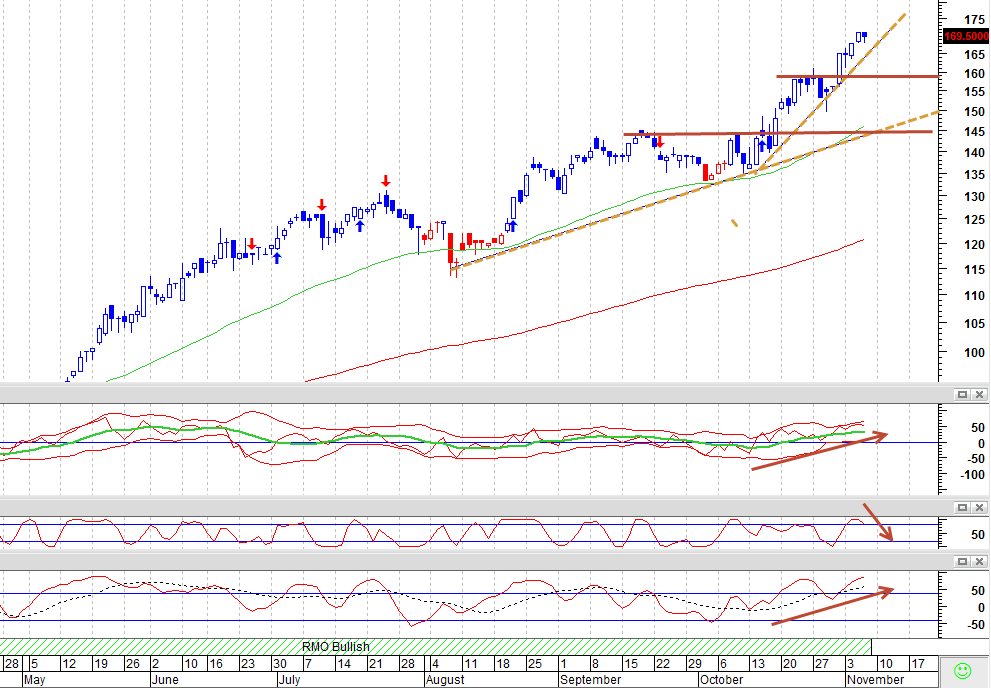Click the November label on the date axis
The image size is (991, 688).
coord(875,680)
